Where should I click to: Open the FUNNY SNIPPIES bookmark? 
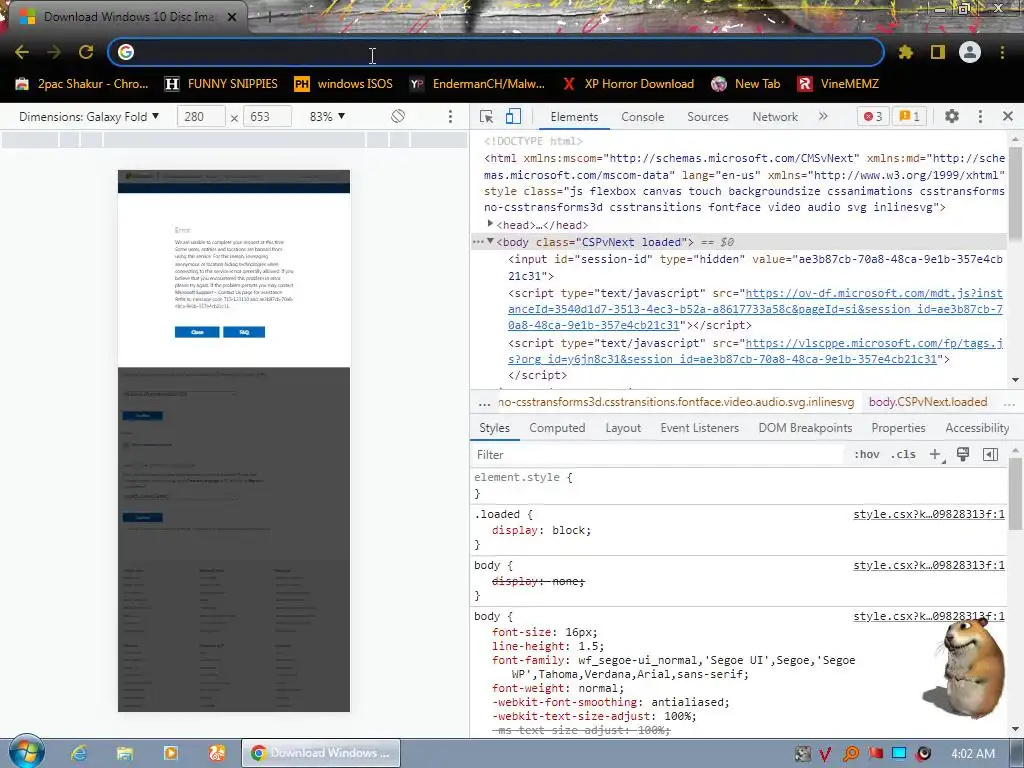pyautogui.click(x=221, y=84)
